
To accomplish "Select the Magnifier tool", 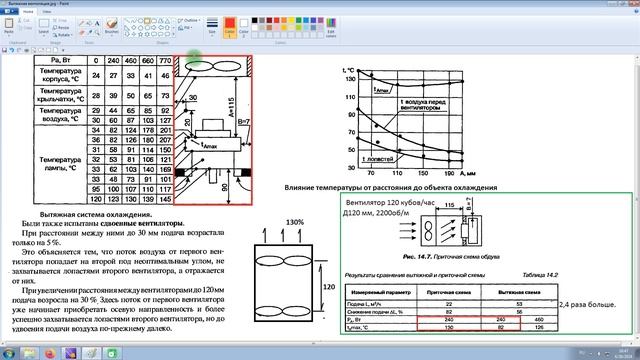I will [x=97, y=32].
